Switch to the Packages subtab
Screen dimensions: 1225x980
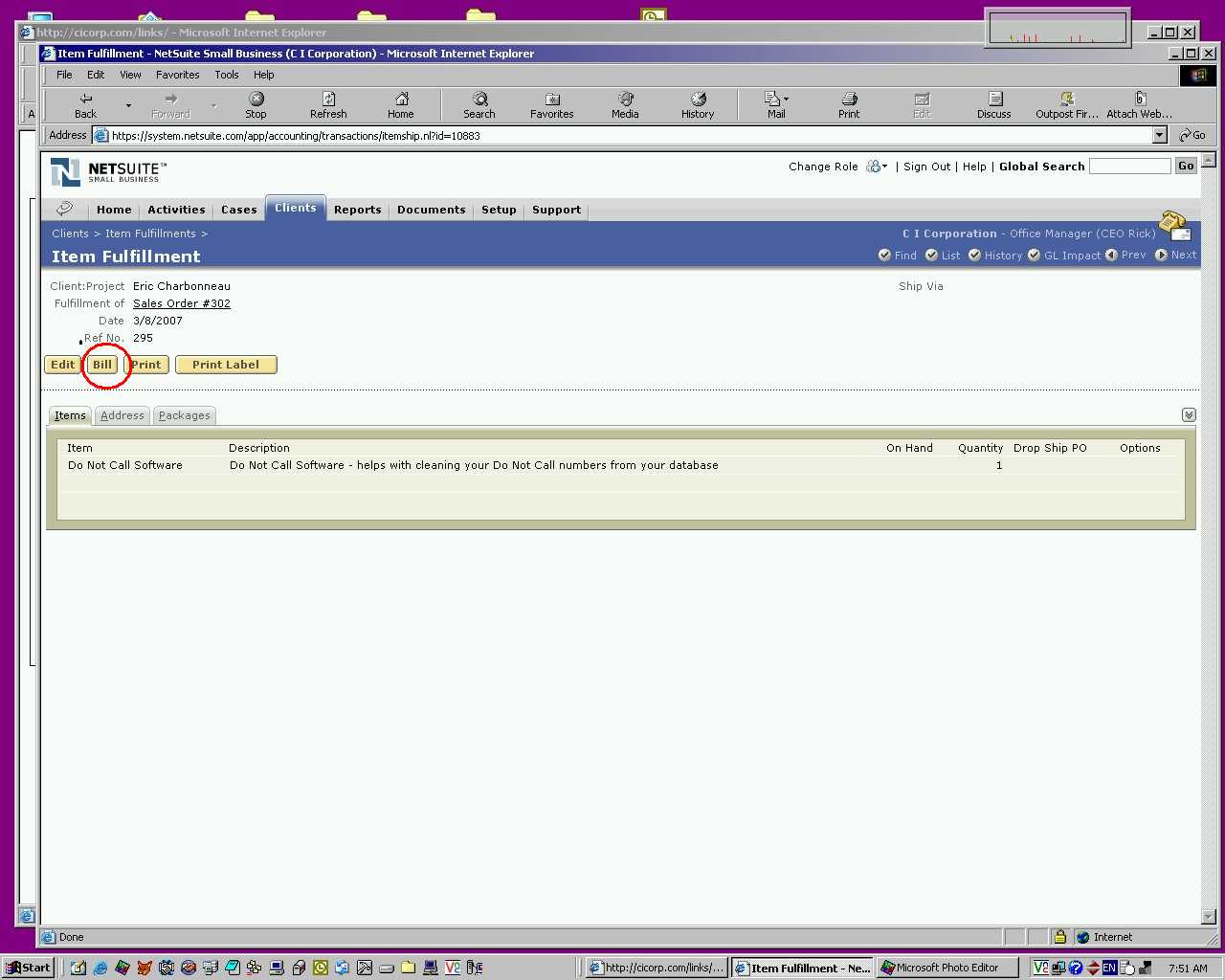click(x=185, y=415)
